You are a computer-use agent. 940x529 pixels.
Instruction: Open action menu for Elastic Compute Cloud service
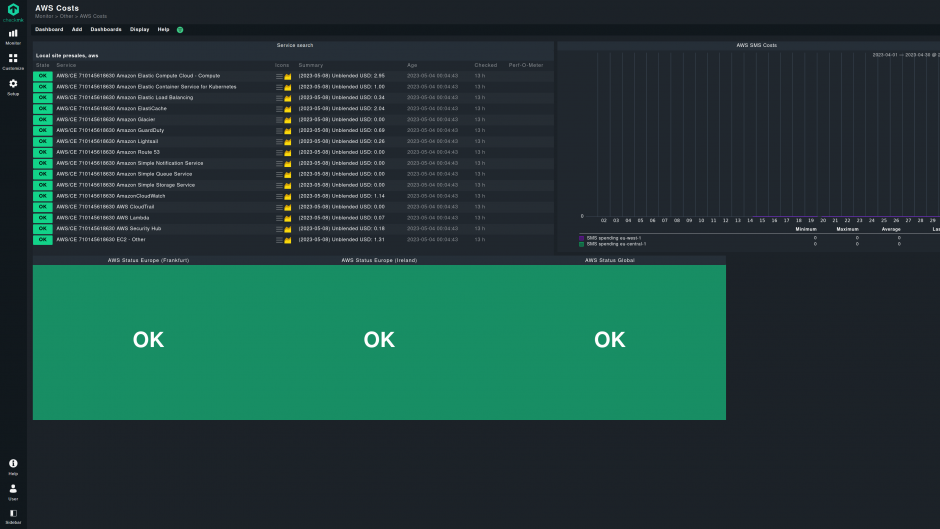280,76
